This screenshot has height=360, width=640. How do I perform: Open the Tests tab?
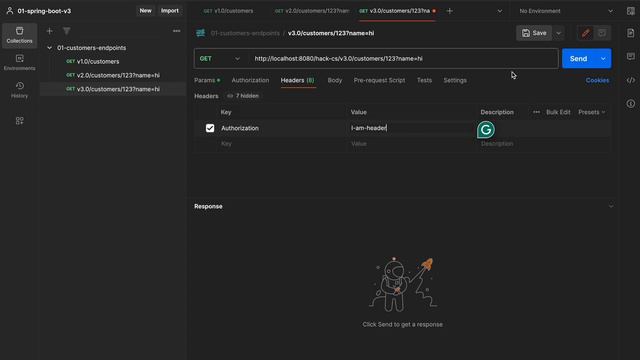click(x=424, y=80)
